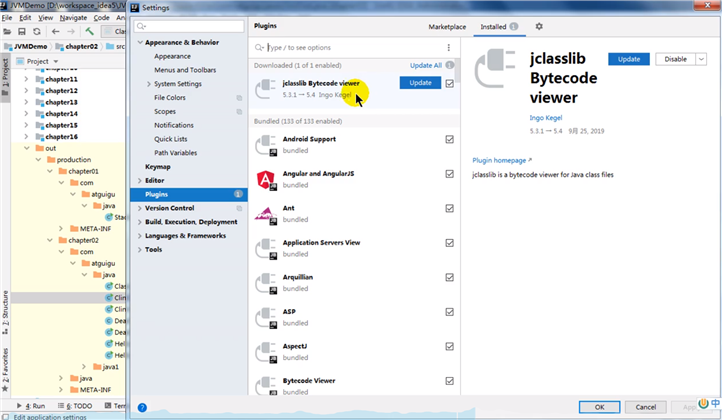Viewport: 722px width, 420px height.
Task: Focus the plugin search input field
Action: [x=355, y=47]
